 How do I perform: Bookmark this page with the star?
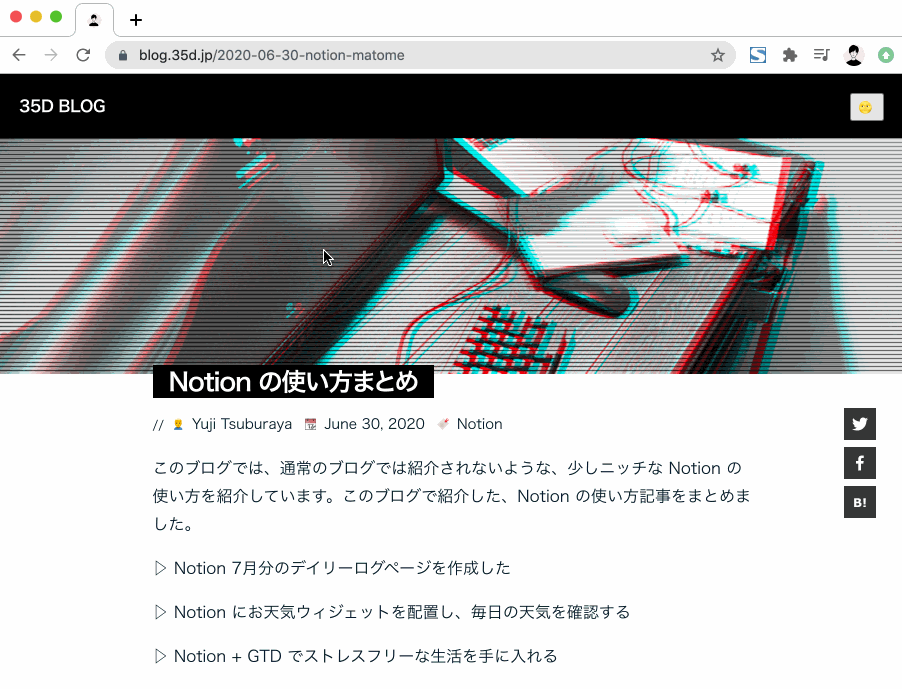(717, 55)
